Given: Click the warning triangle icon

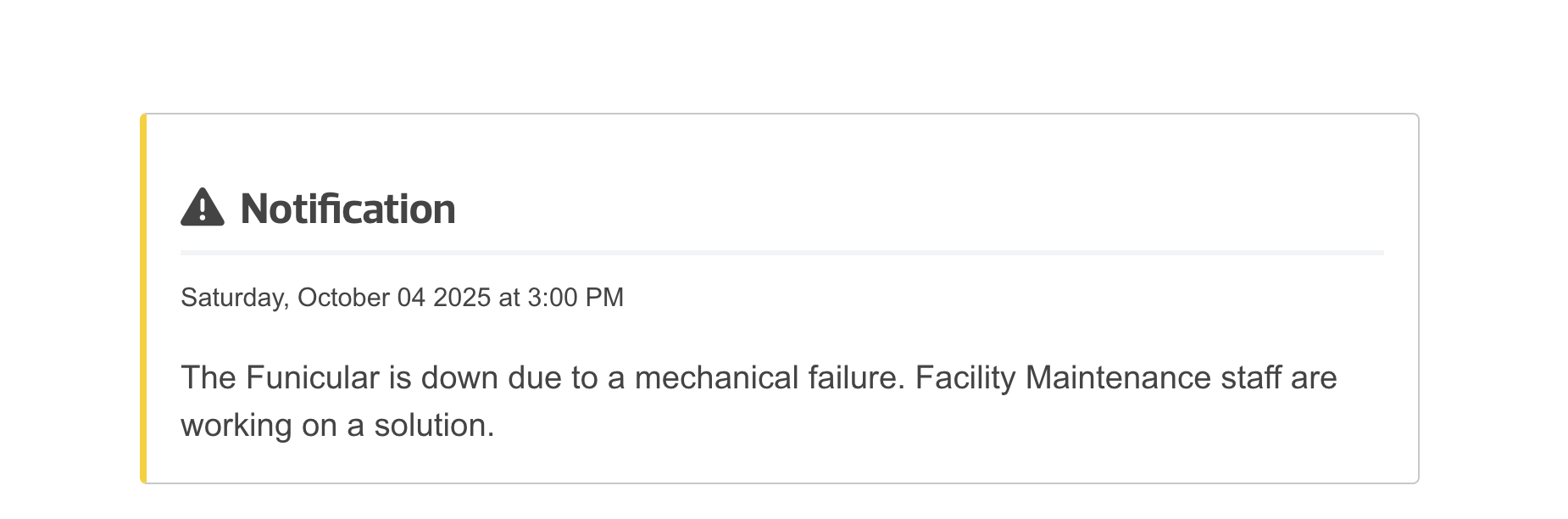Looking at the screenshot, I should coord(203,209).
